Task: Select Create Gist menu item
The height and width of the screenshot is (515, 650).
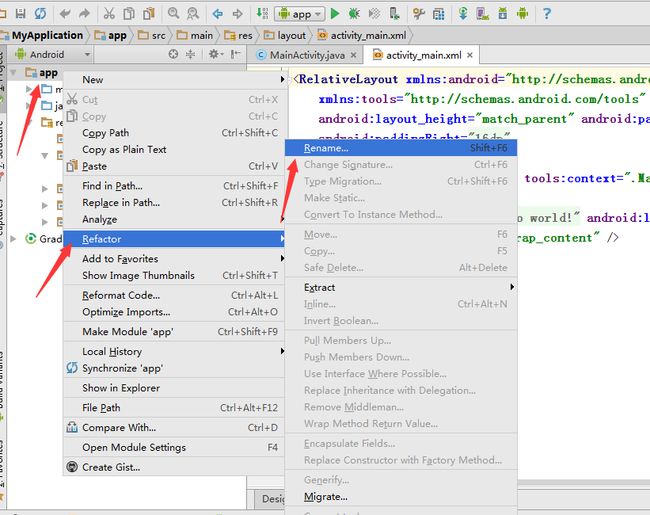Action: pos(174,467)
